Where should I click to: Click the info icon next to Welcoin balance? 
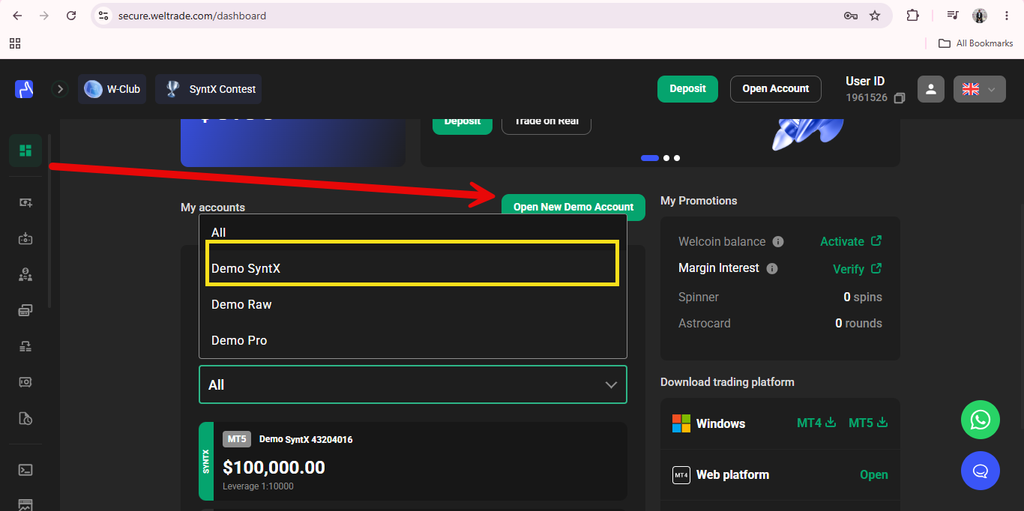[778, 242]
